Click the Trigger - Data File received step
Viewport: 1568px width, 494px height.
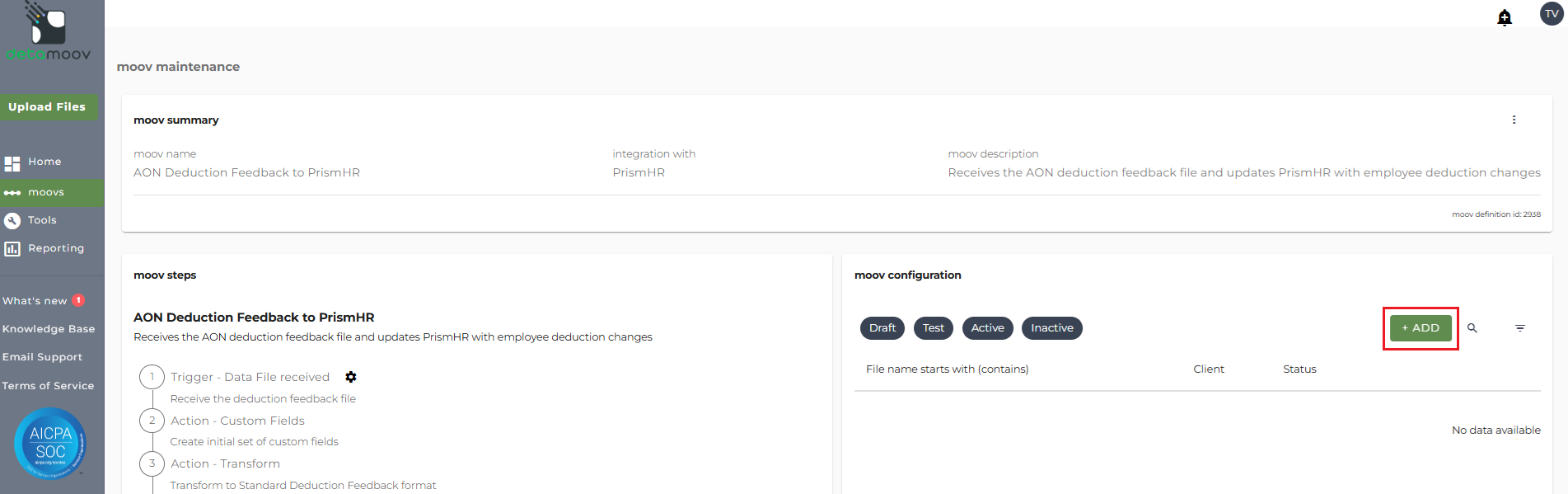click(250, 377)
